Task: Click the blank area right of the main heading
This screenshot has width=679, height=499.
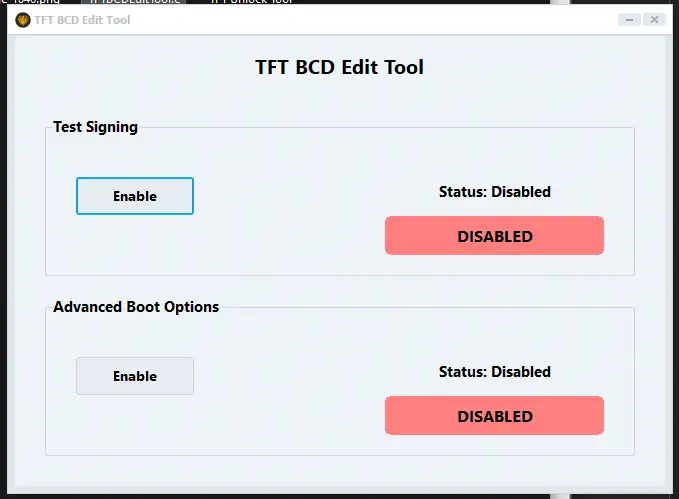Action: 540,68
